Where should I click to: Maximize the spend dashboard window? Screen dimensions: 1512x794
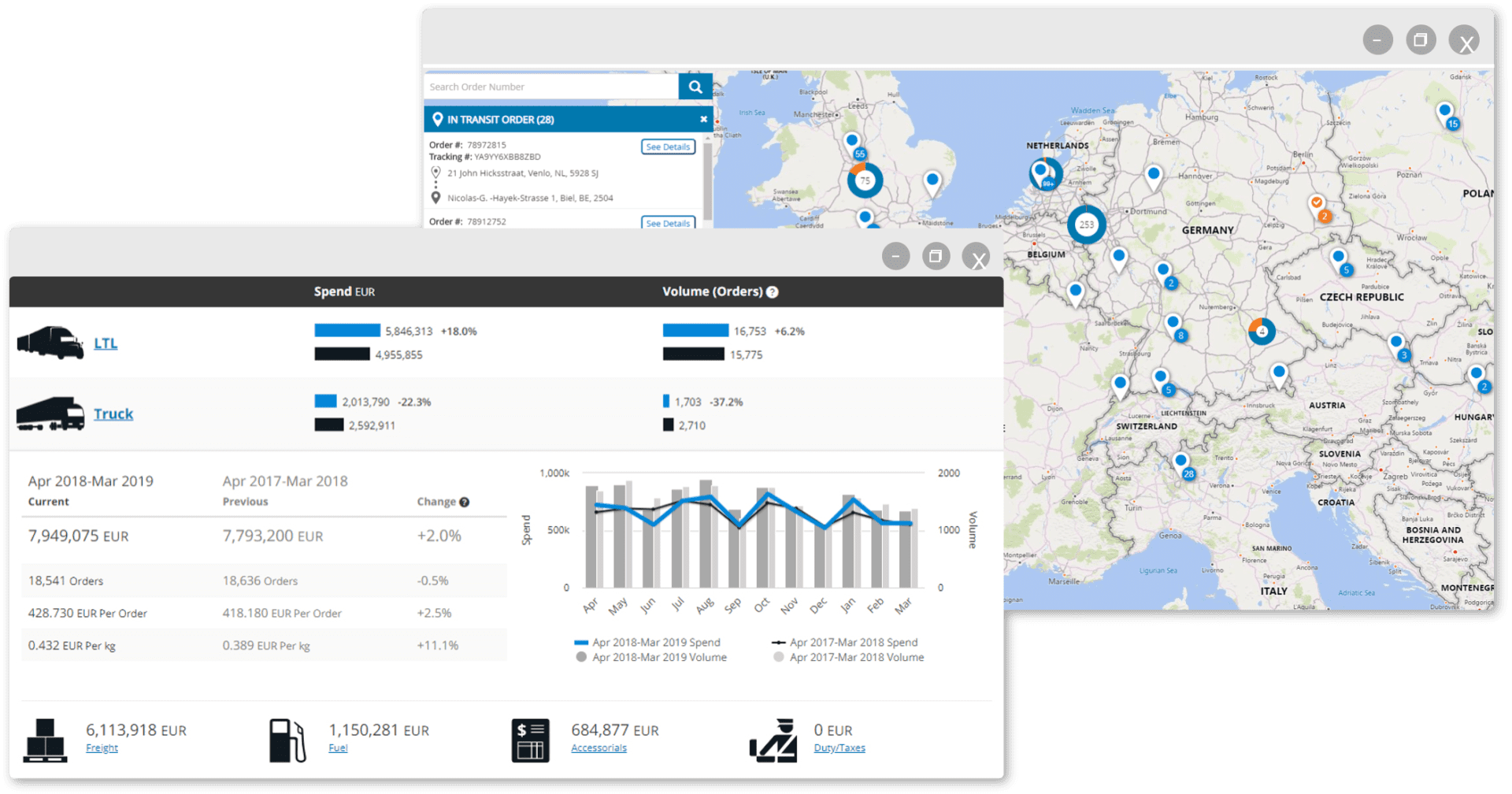936,257
